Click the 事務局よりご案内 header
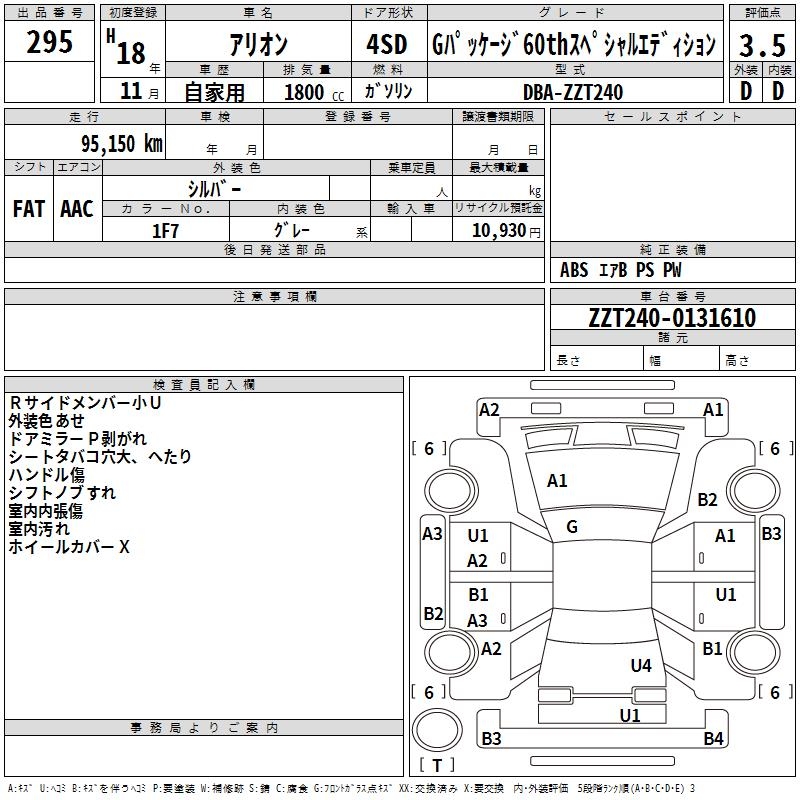Screen dimensions: 800x800 204,728
